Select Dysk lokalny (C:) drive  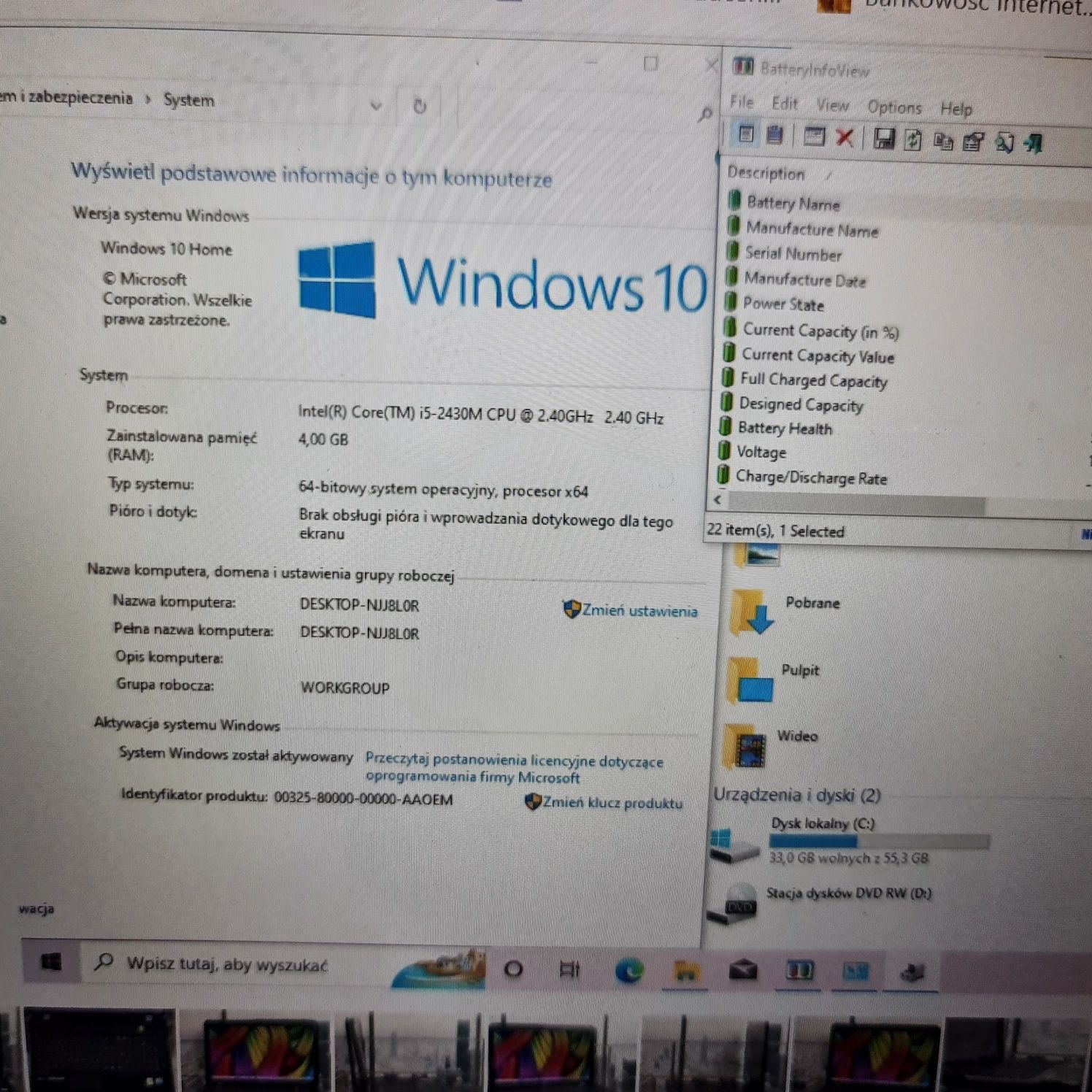click(x=850, y=839)
